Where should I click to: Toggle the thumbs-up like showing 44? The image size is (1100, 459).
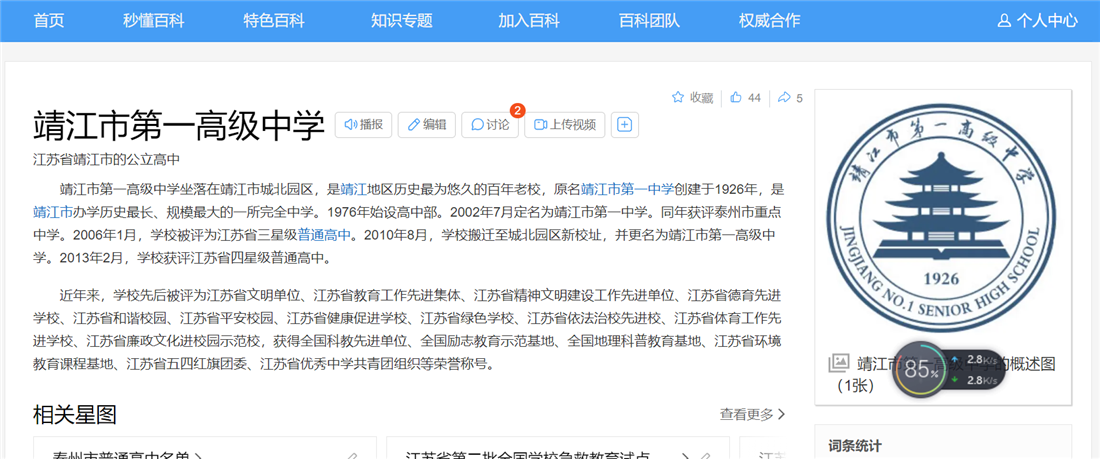[737, 98]
